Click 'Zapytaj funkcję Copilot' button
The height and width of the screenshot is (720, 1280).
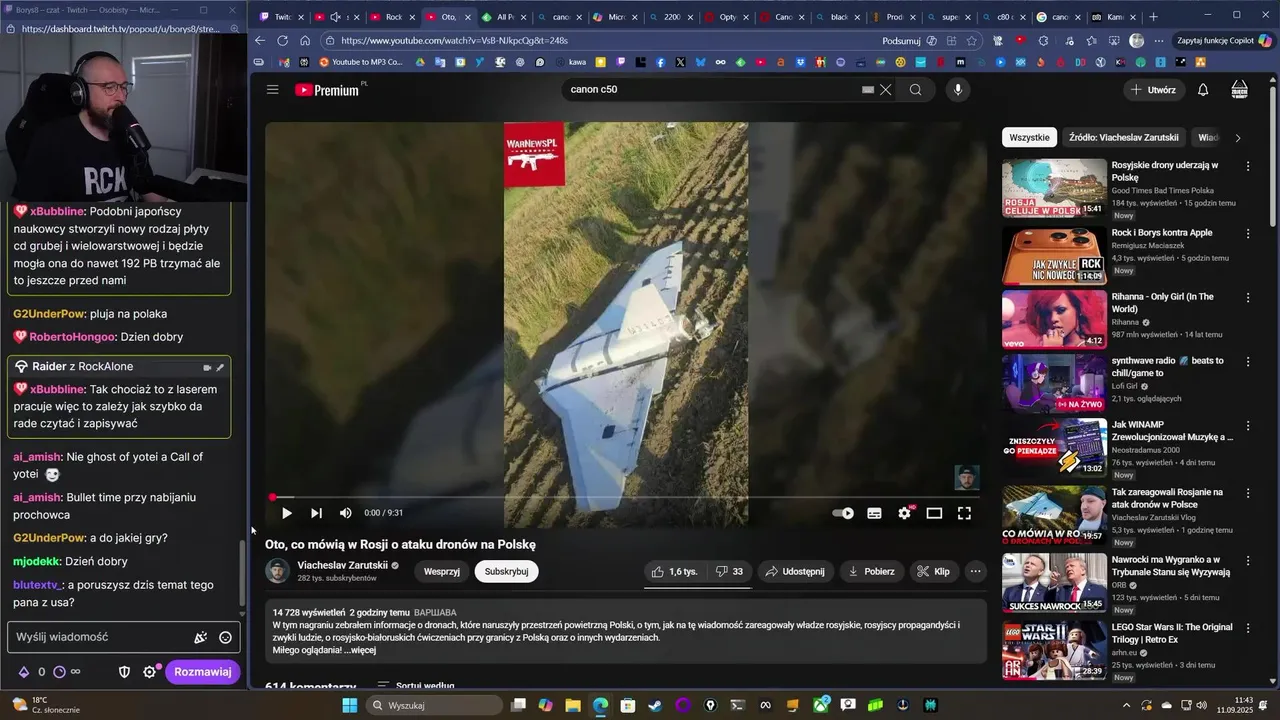(1224, 41)
